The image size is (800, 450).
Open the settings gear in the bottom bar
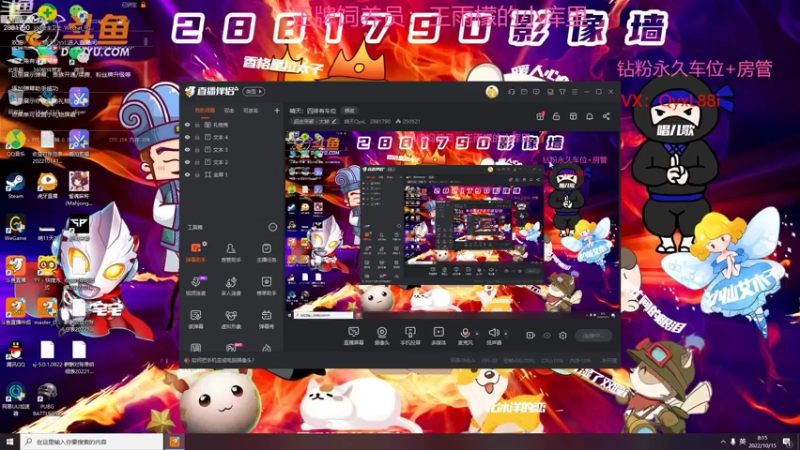click(563, 335)
